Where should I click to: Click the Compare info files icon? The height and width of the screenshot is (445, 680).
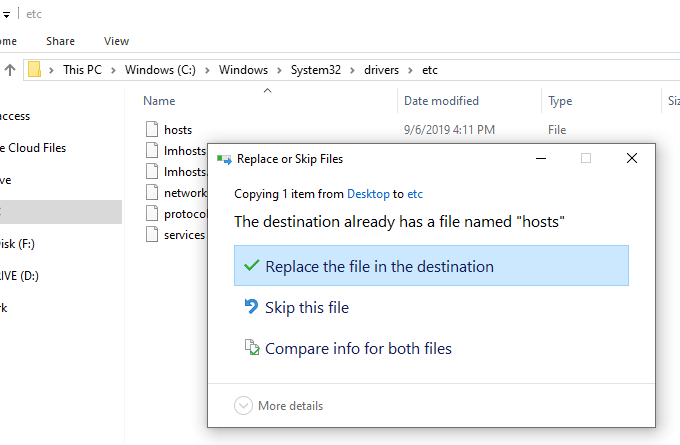coord(252,348)
